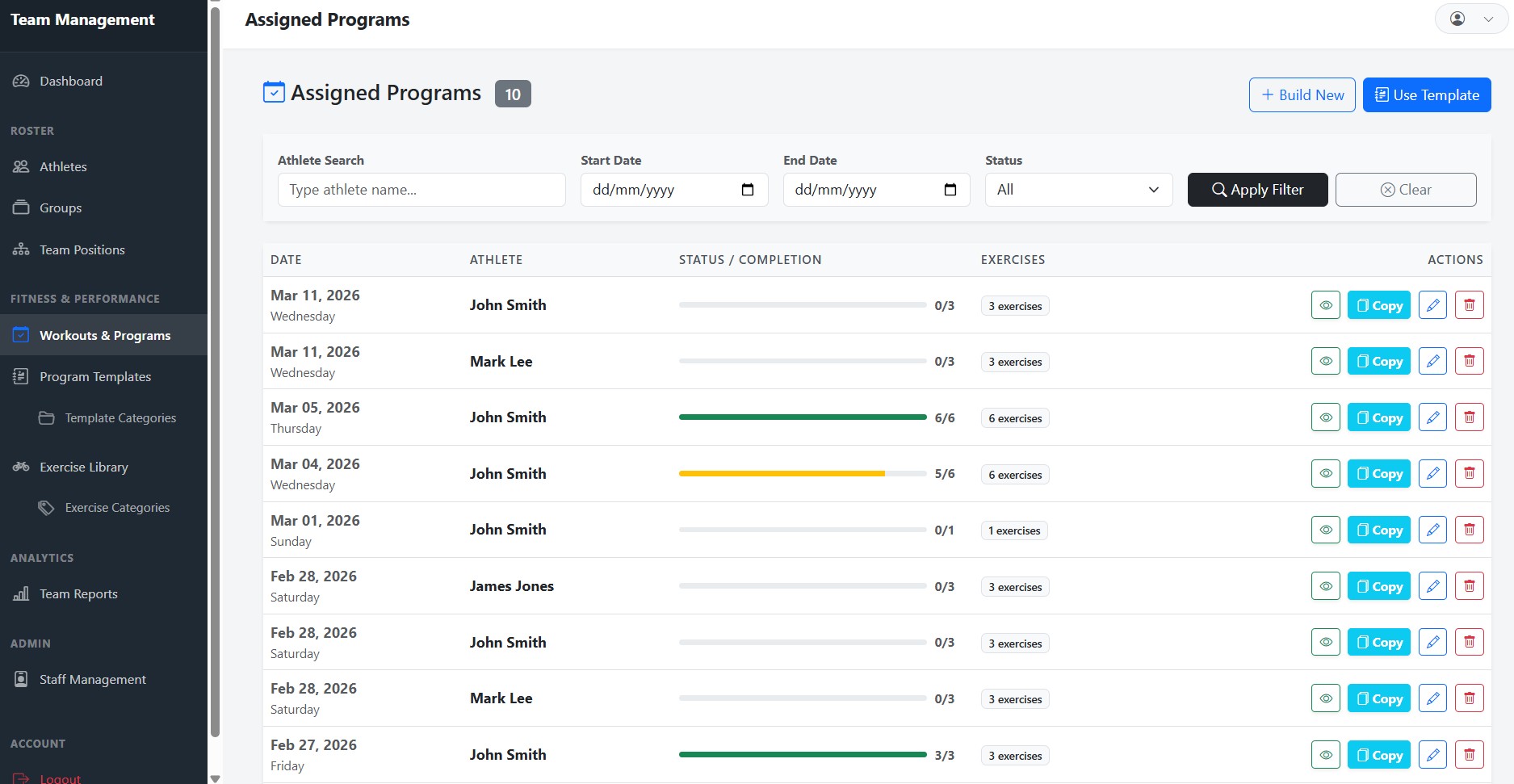
Task: Copy the Mar 04, 2026 program
Action: tap(1379, 473)
